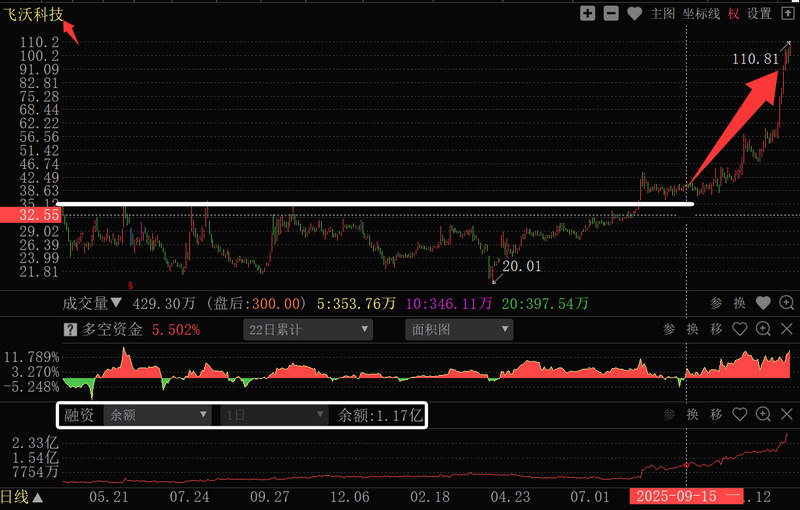Open the 22日累计 dropdown
The height and width of the screenshot is (510, 800).
[307, 329]
